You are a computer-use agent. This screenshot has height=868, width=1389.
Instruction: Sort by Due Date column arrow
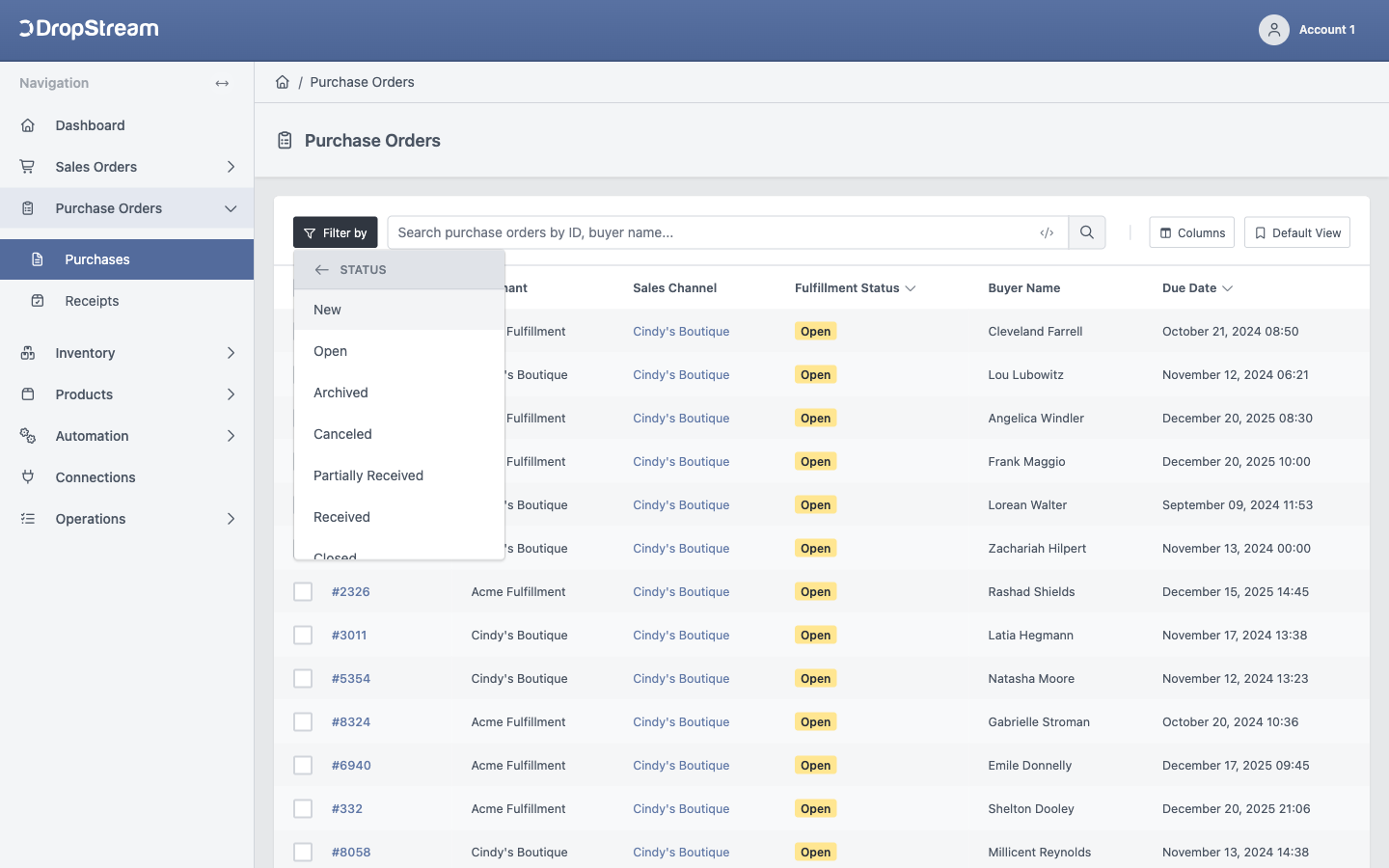tap(1228, 288)
